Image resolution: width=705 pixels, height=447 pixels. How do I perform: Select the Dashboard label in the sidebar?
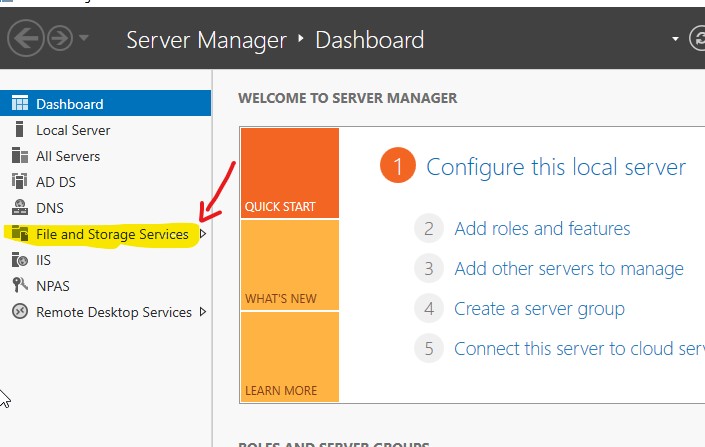tap(70, 104)
